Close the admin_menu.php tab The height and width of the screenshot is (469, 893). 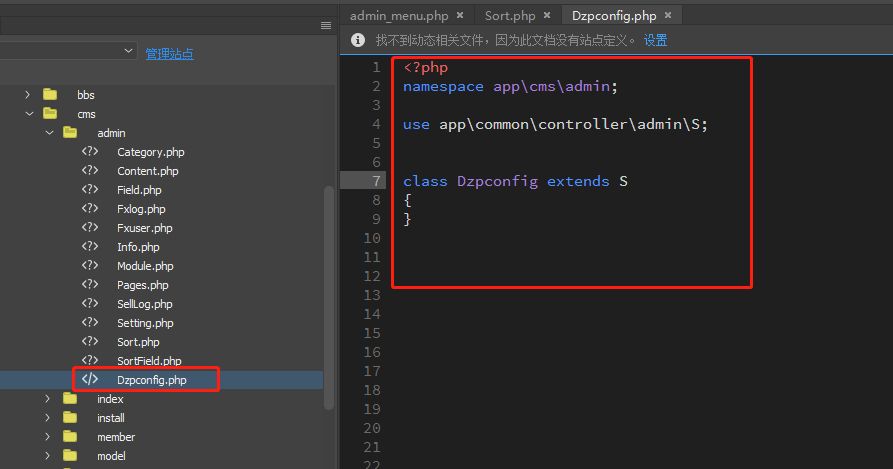(460, 15)
